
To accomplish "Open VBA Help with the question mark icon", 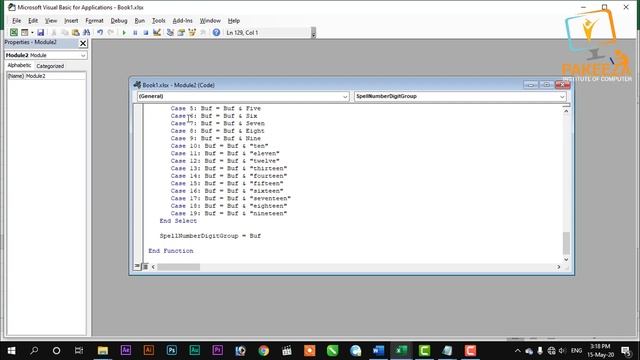I will (x=216, y=32).
